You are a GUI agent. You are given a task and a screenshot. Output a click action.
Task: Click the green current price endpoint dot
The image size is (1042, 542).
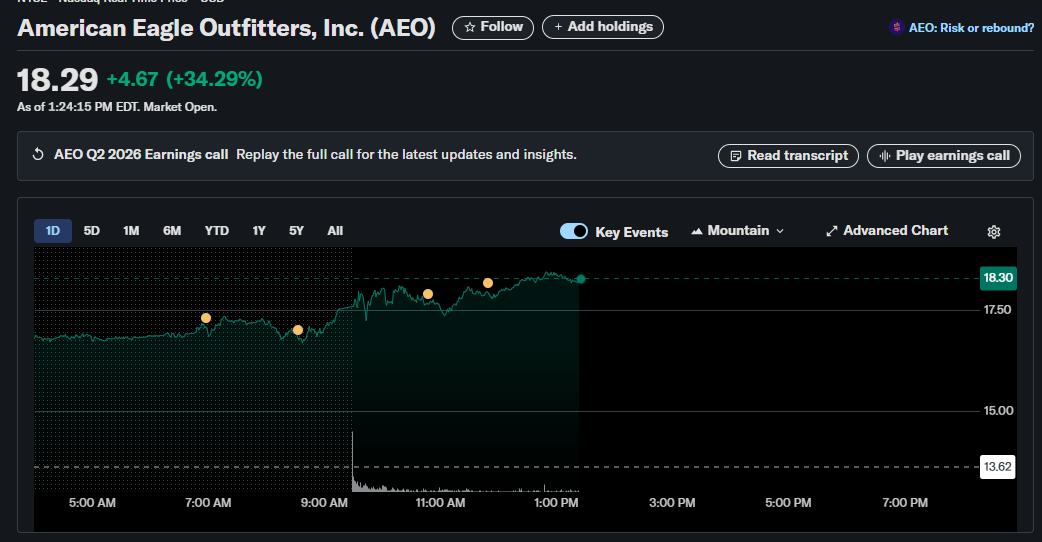[581, 279]
